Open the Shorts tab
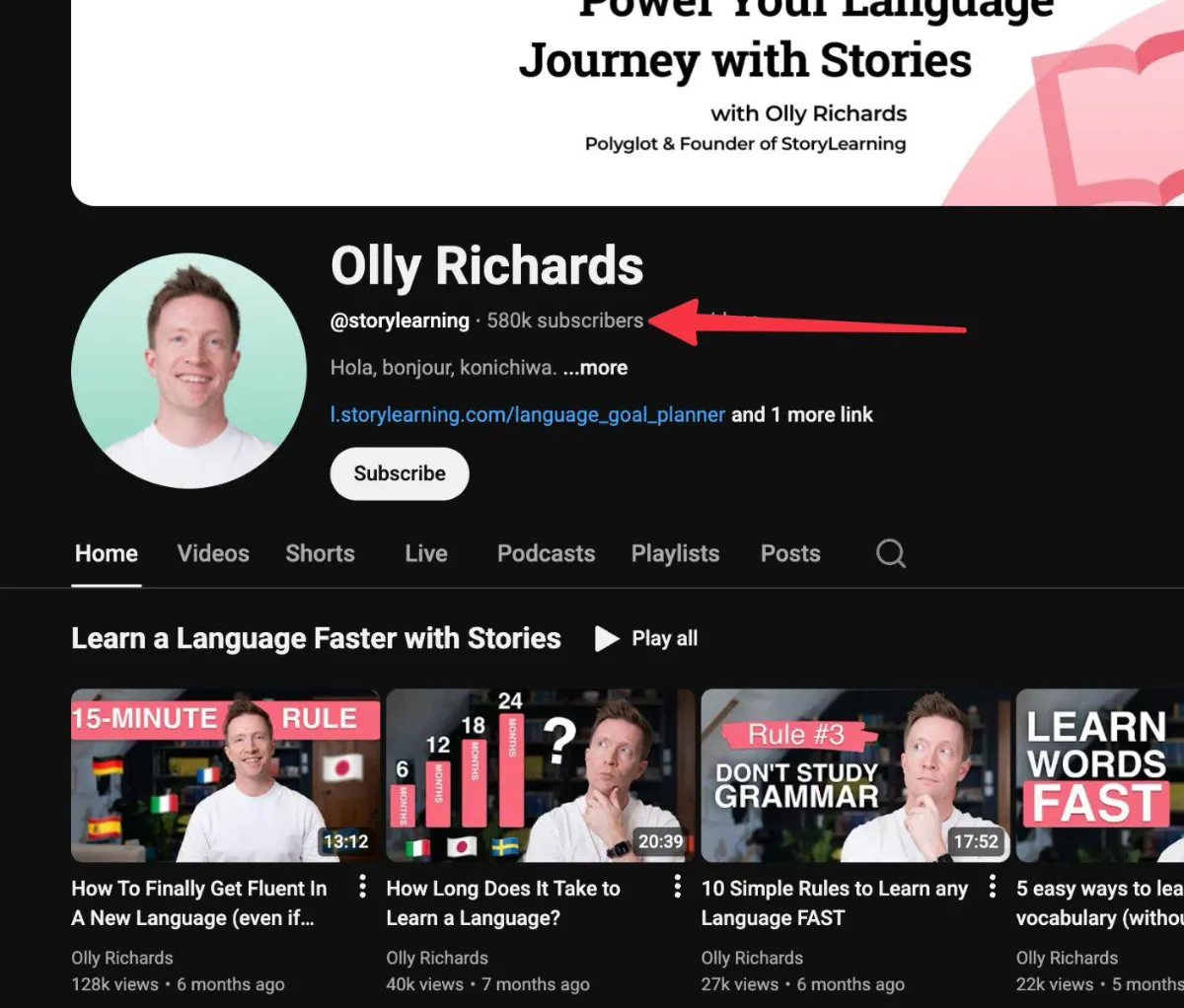The image size is (1184, 1008). (320, 553)
